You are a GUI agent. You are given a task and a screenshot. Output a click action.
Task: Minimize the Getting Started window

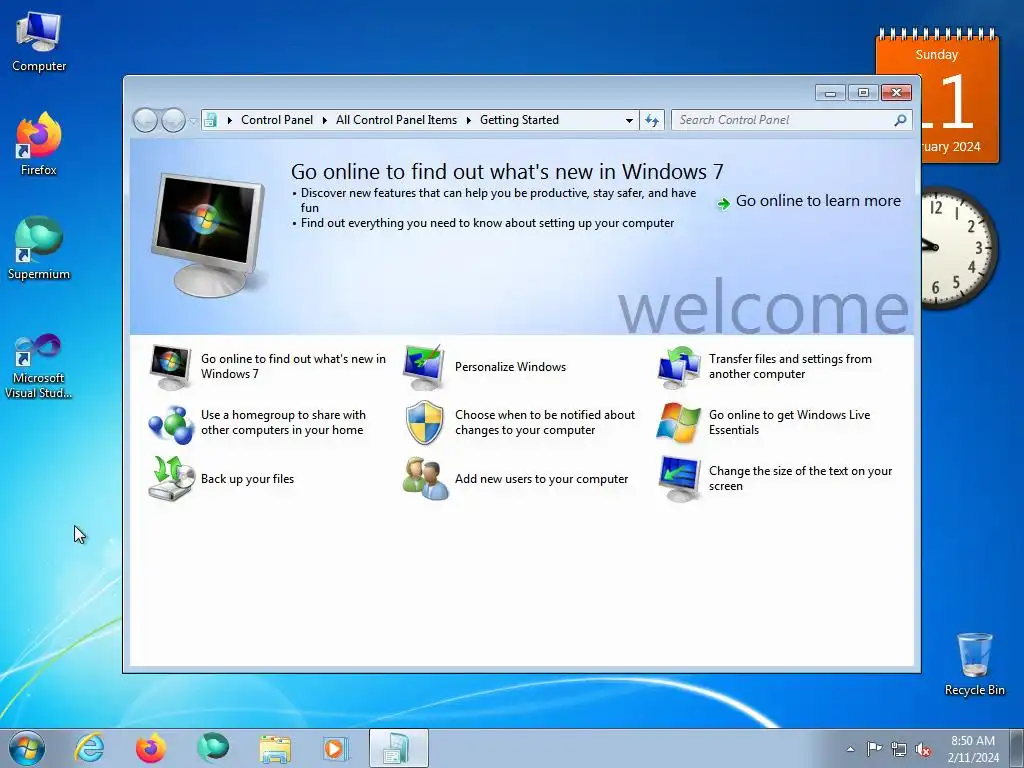[830, 93]
